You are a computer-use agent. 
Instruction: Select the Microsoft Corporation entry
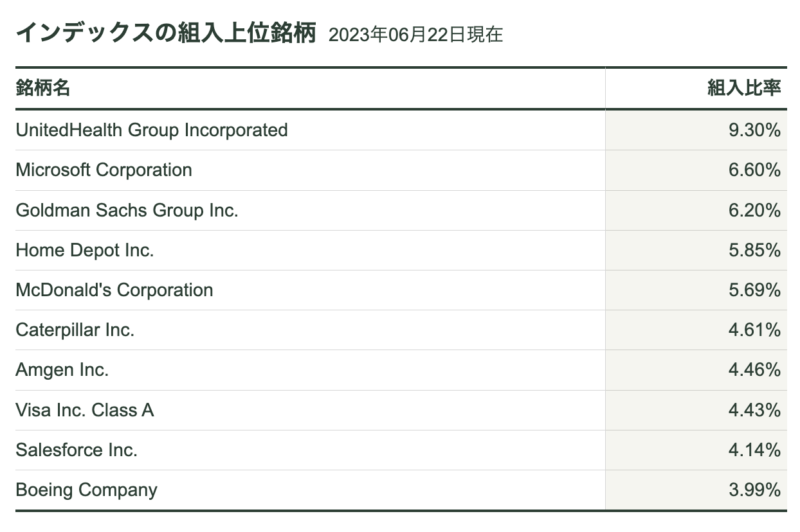coord(104,170)
